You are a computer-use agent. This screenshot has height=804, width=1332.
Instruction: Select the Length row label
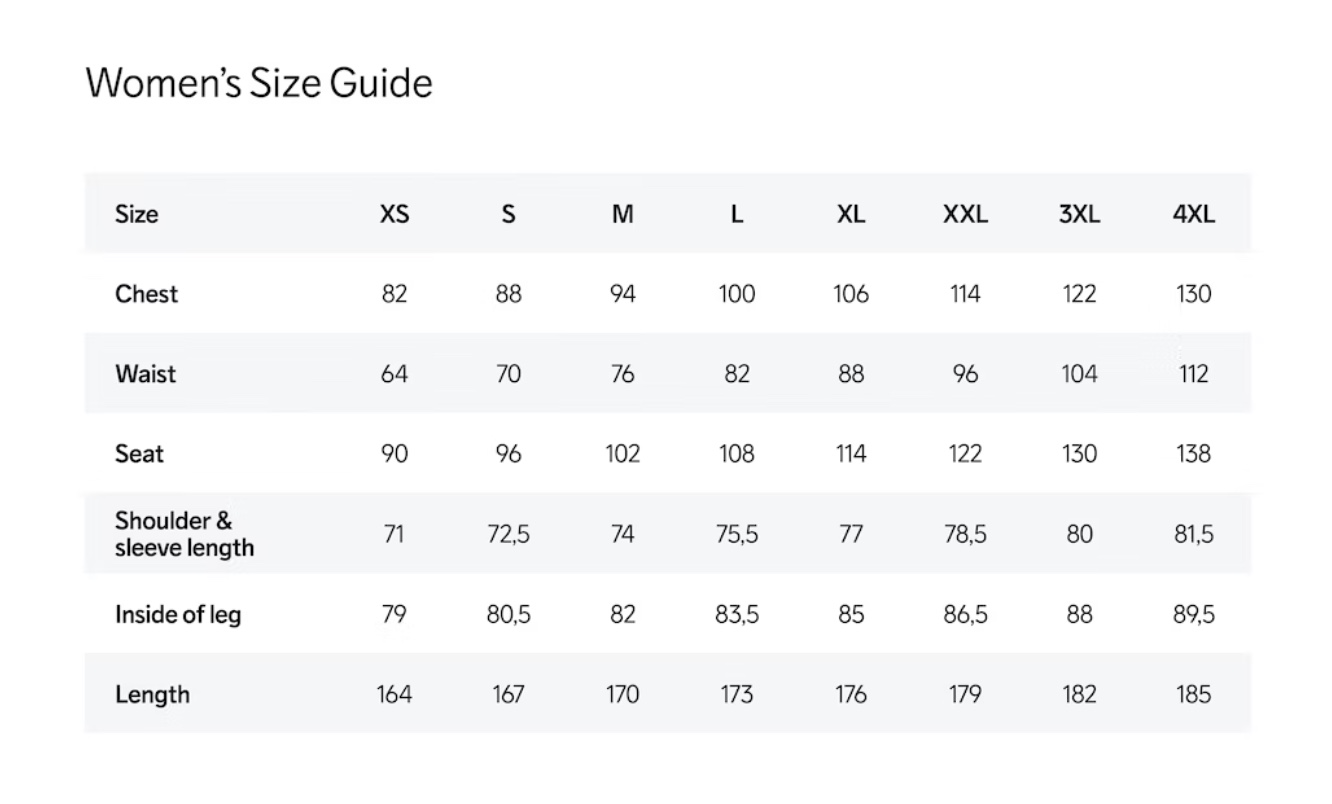(x=152, y=694)
